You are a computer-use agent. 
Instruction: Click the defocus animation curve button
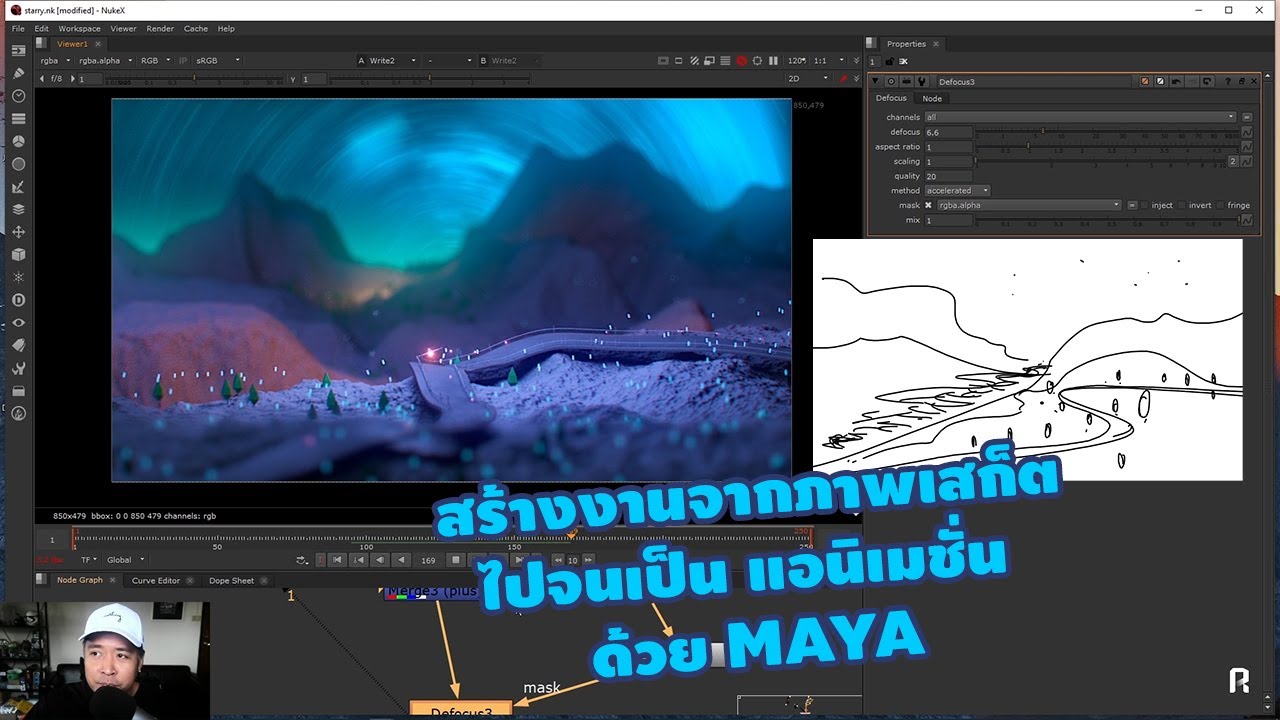click(x=1247, y=132)
